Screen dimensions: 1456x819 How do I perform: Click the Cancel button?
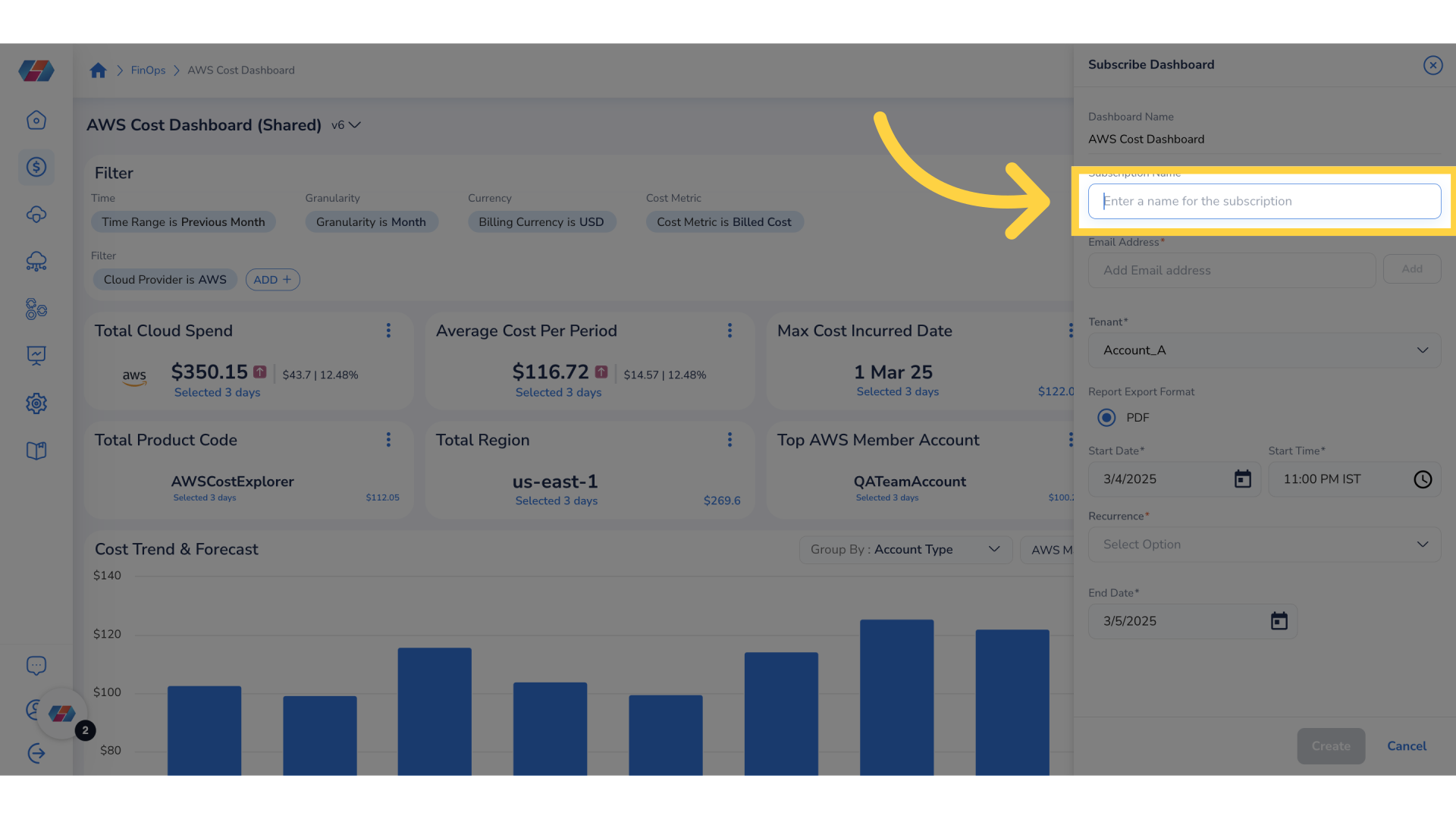[x=1406, y=746]
